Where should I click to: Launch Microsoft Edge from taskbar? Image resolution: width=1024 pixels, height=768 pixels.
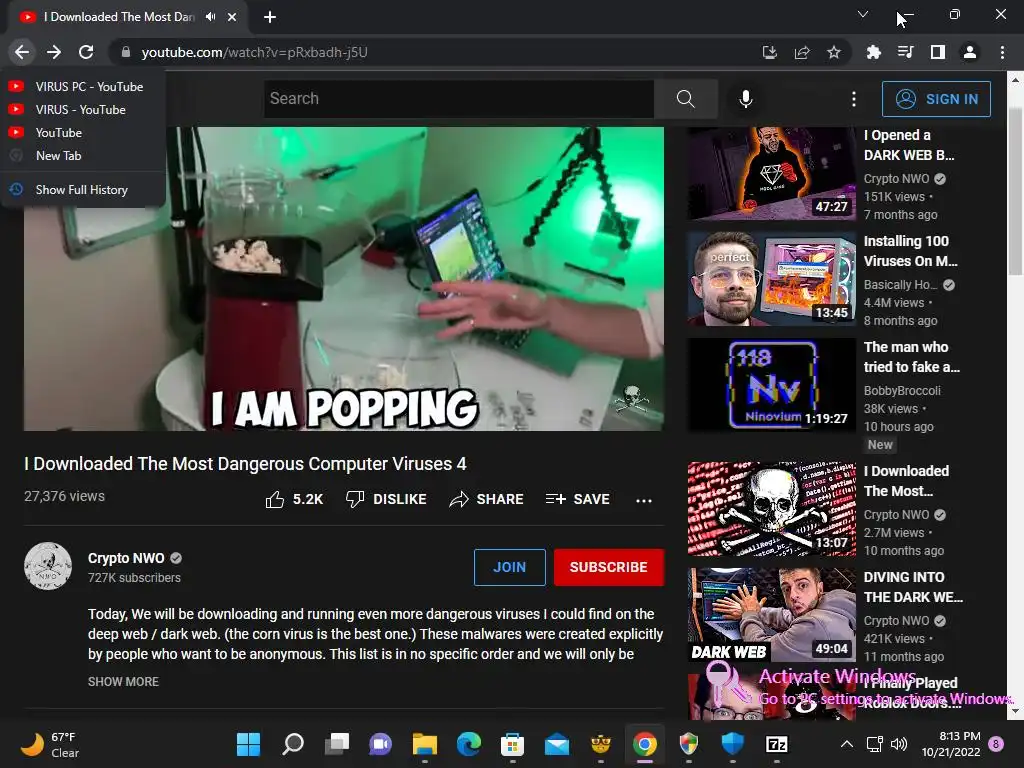(x=469, y=744)
